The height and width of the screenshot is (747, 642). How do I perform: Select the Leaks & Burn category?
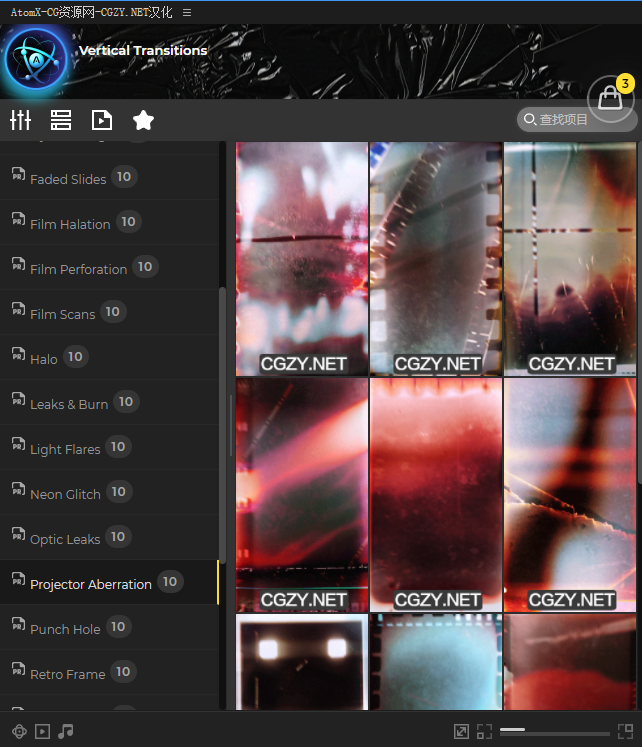click(x=110, y=403)
